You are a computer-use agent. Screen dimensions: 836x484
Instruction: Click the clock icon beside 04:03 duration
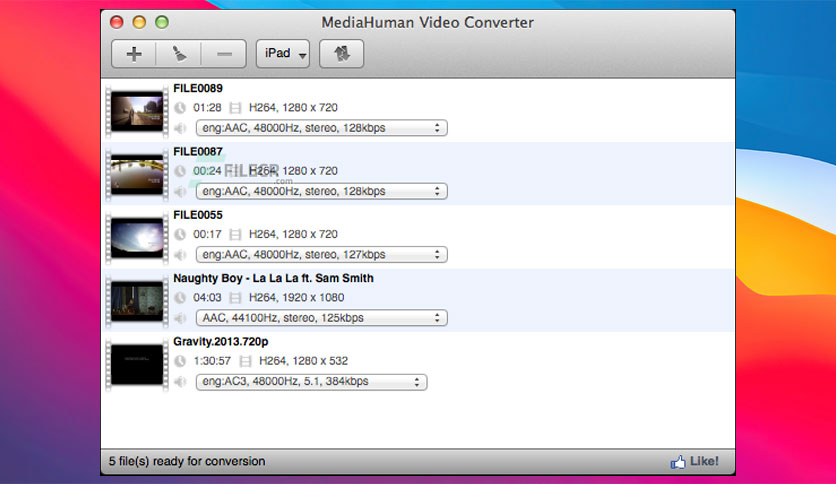180,298
